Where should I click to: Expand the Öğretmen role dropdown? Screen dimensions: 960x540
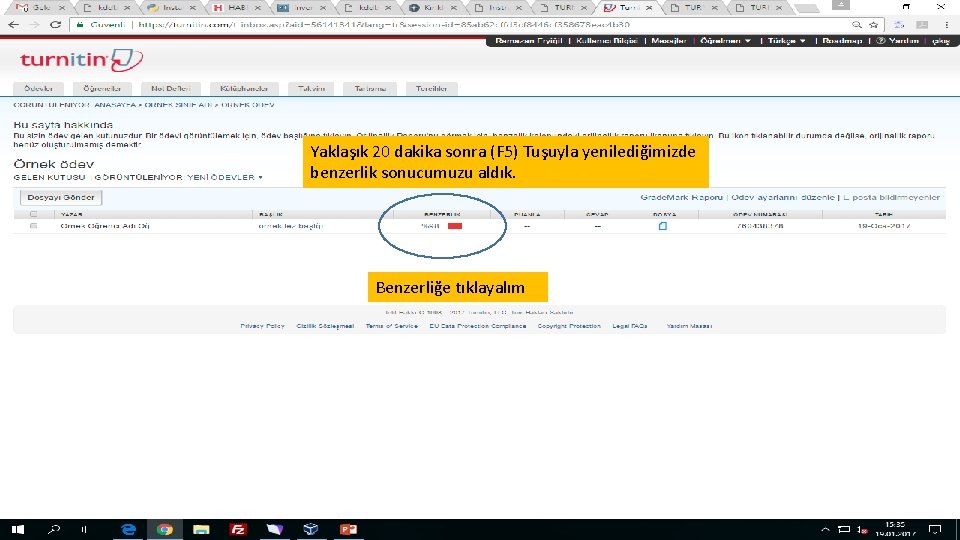coord(725,40)
